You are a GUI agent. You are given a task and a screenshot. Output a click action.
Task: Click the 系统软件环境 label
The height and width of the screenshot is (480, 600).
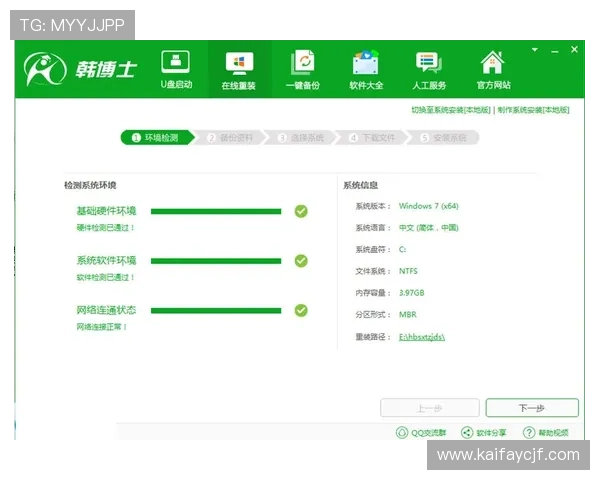[x=106, y=261]
